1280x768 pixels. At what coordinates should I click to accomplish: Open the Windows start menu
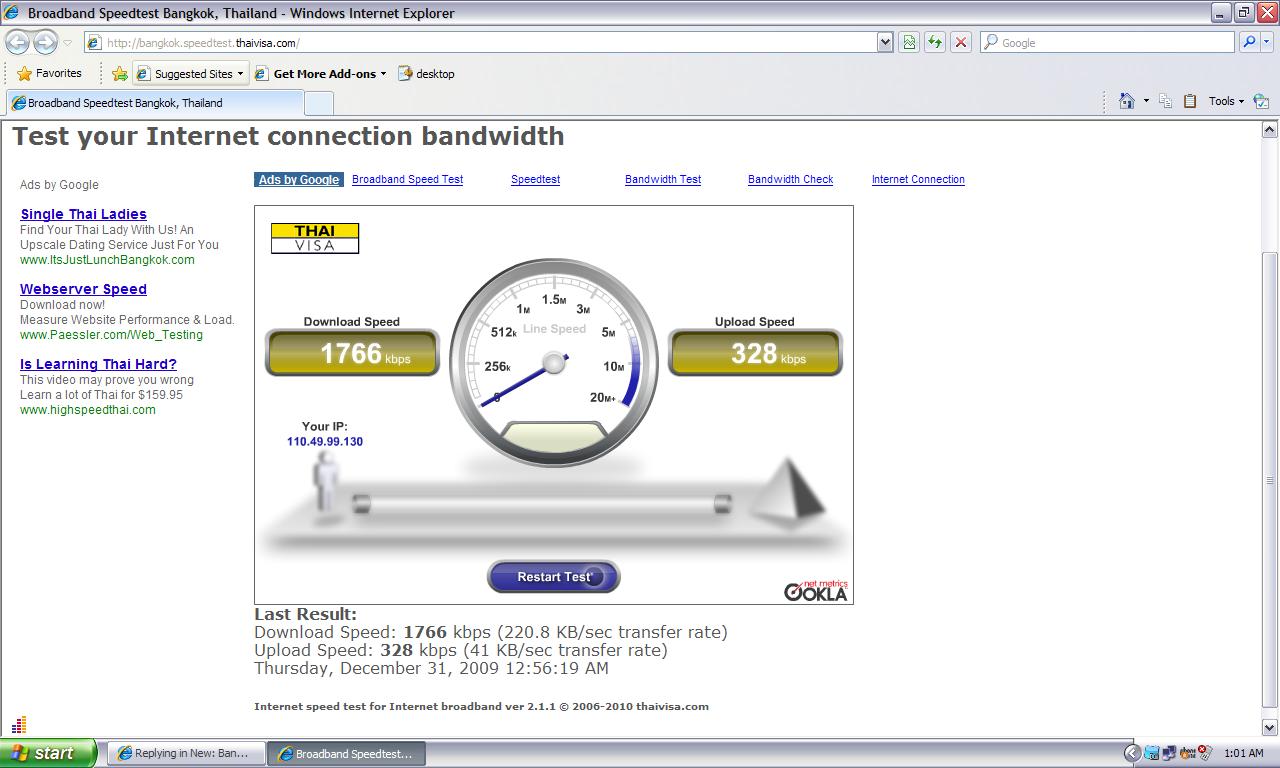pyautogui.click(x=48, y=753)
